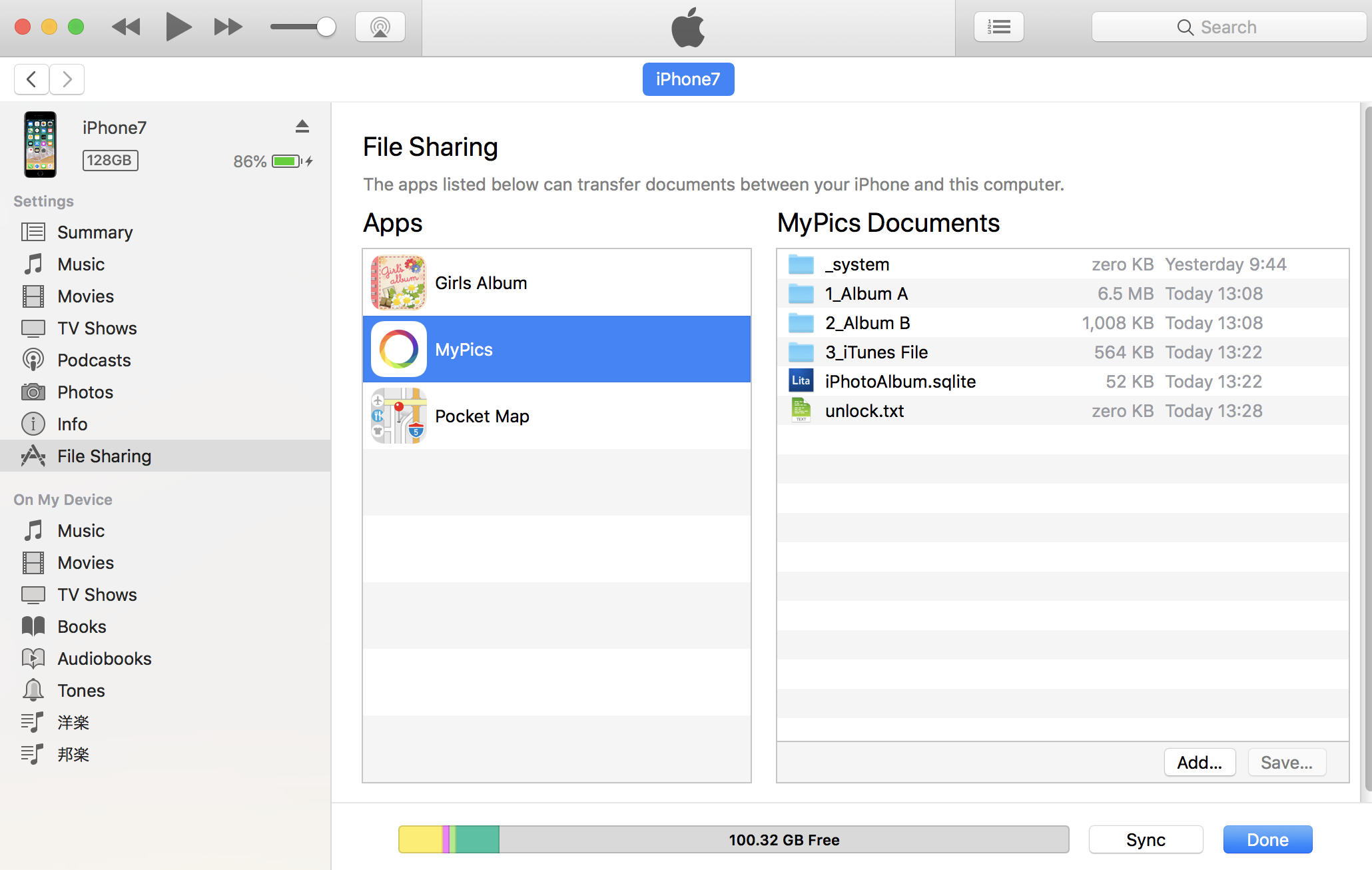The image size is (1372, 870).
Task: Click the 2_Album B name
Action: click(x=868, y=323)
